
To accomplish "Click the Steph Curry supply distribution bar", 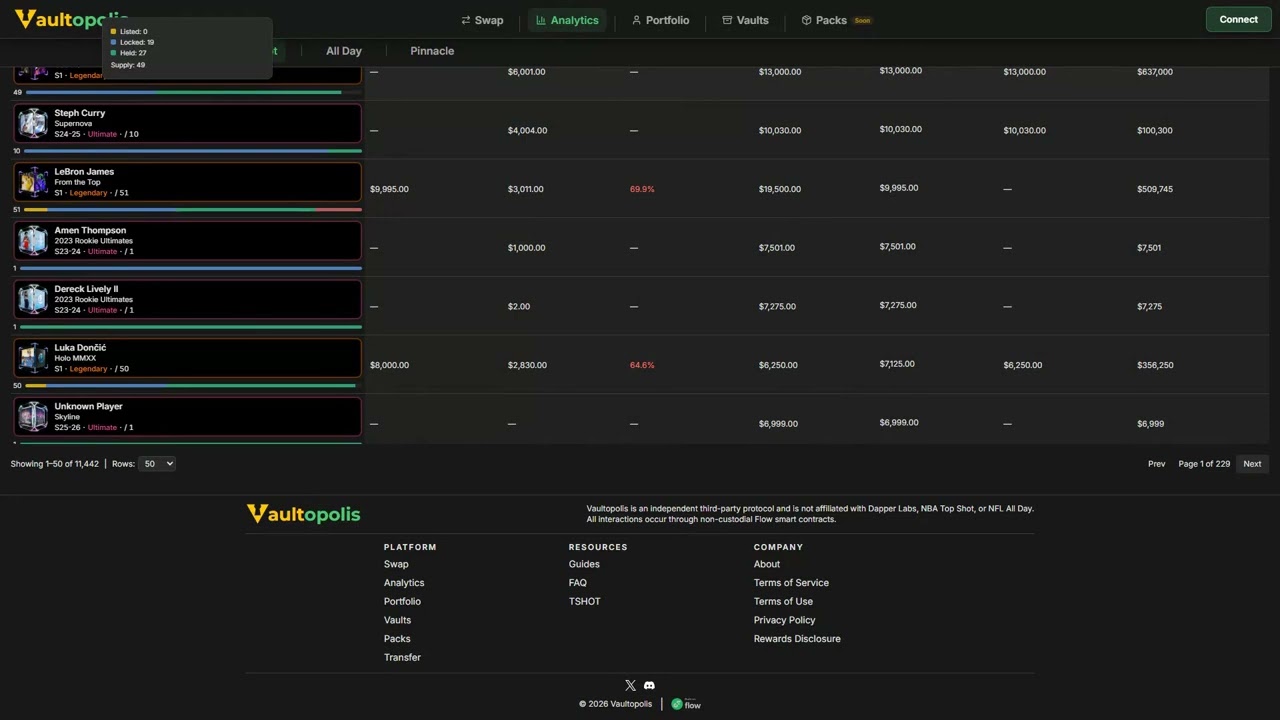I will pos(193,151).
